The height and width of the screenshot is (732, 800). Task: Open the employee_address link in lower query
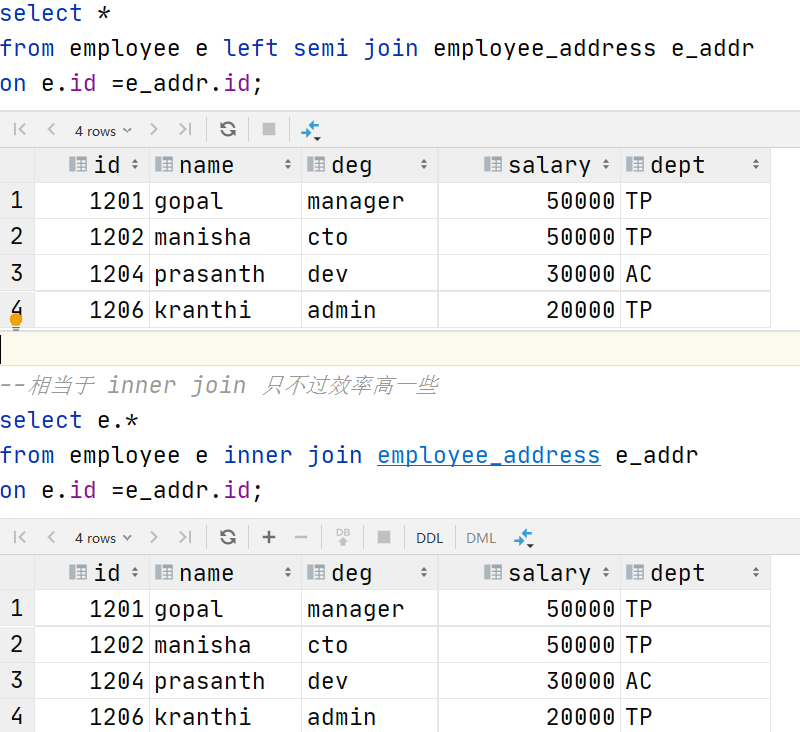(x=489, y=455)
